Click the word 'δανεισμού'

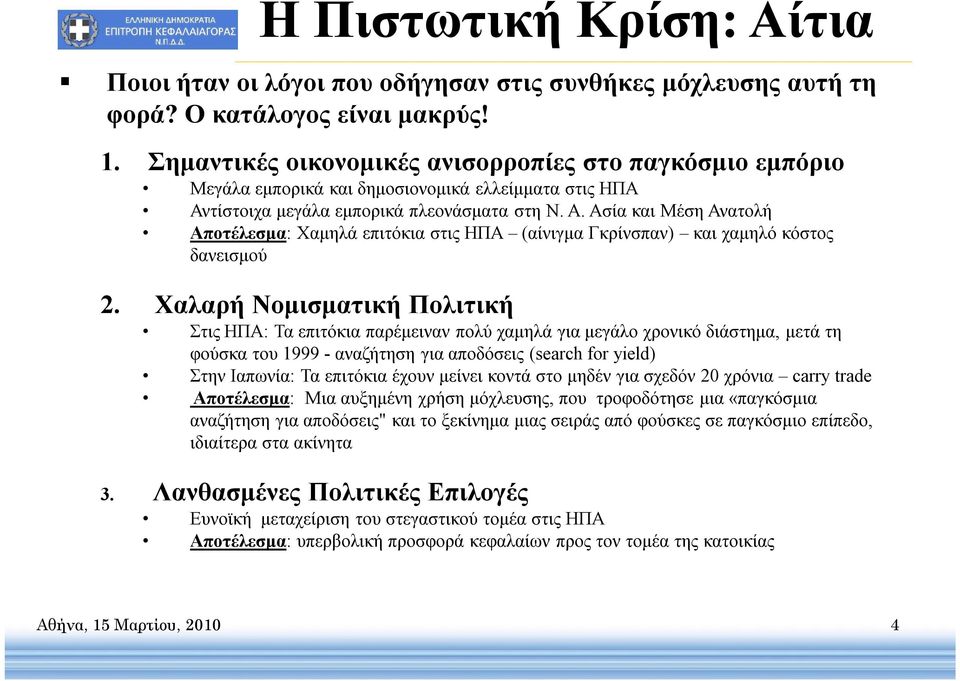click(228, 256)
